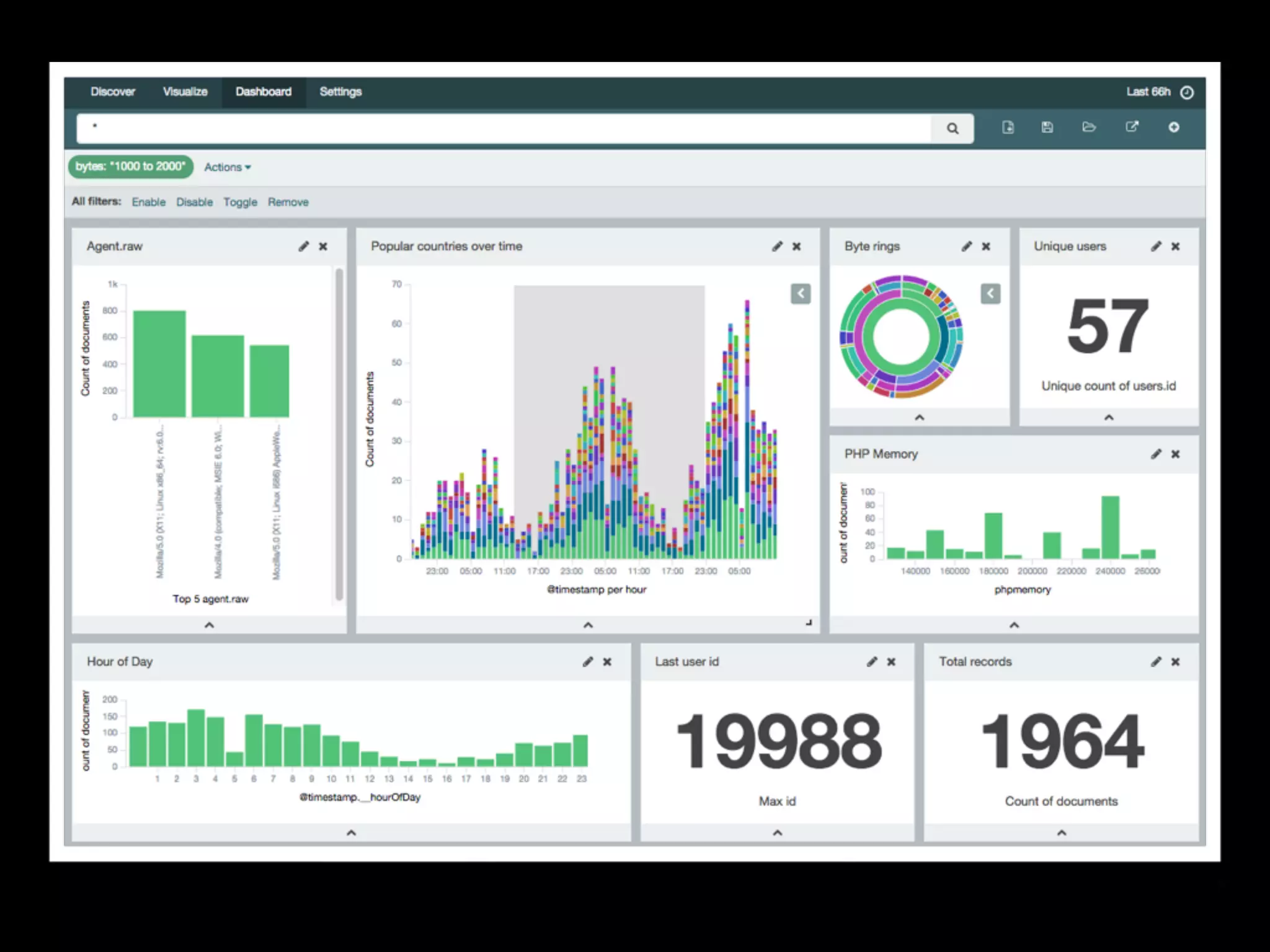
Task: Click the search magnifier button
Action: (x=952, y=128)
